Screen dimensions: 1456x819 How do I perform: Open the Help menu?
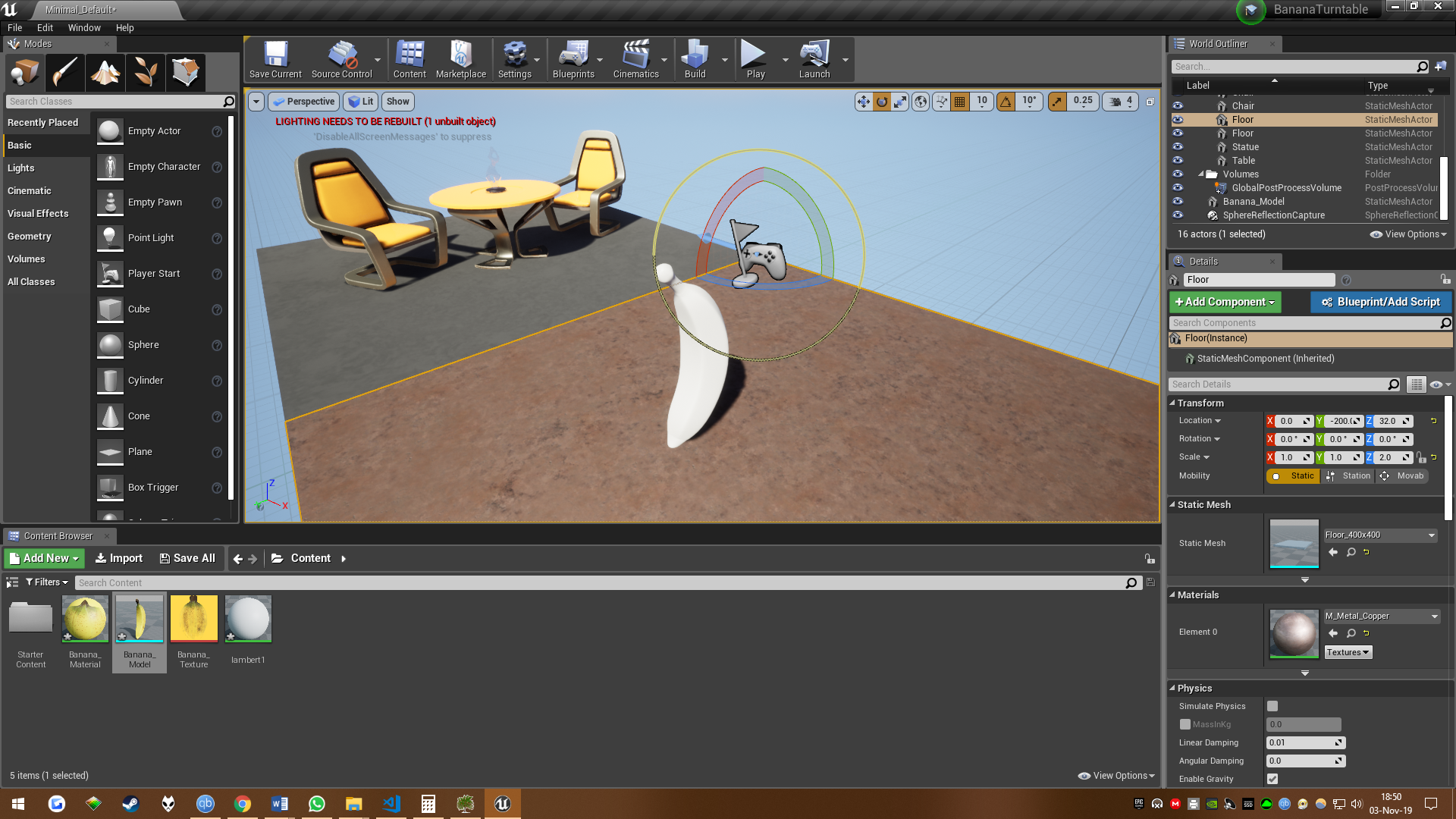coord(124,28)
